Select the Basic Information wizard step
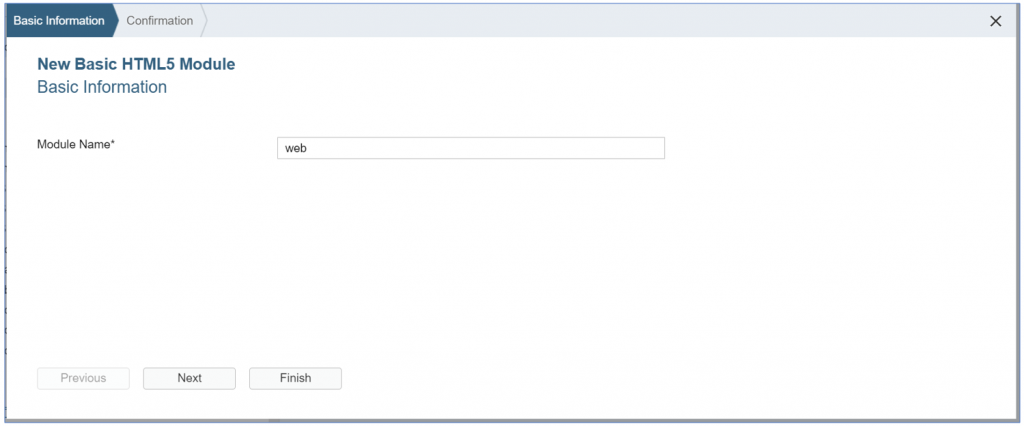Image resolution: width=1024 pixels, height=426 pixels. click(x=59, y=20)
